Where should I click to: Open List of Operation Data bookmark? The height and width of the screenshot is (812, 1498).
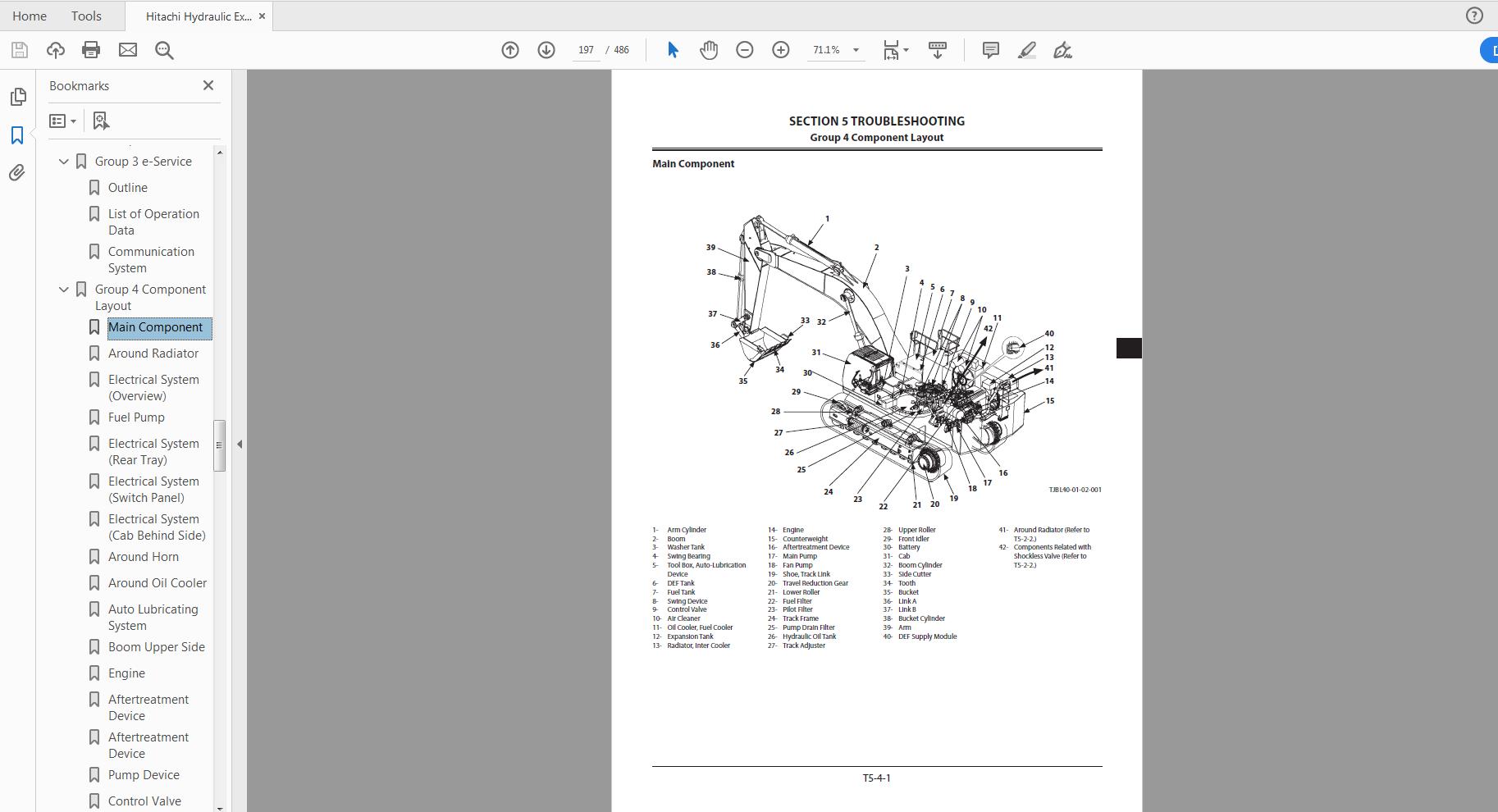point(153,222)
